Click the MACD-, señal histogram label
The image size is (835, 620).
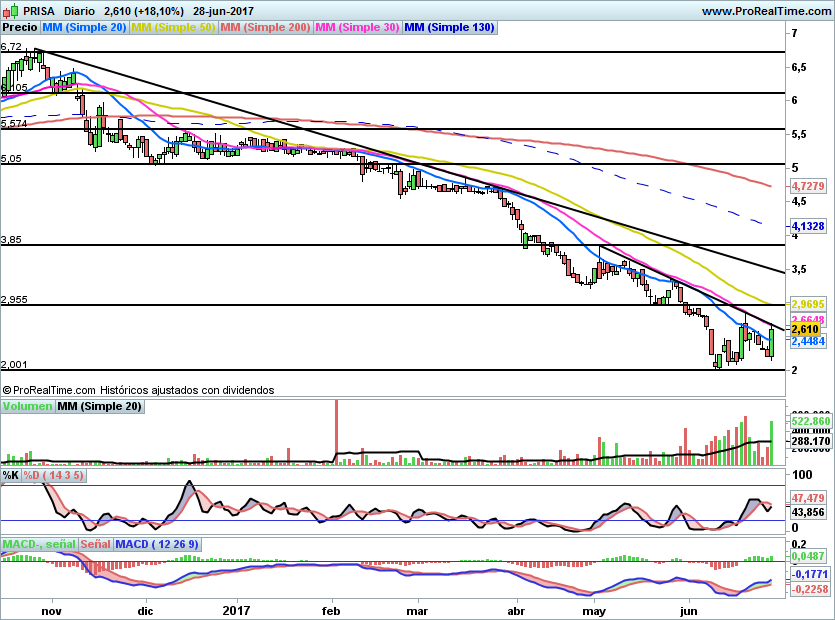click(x=38, y=544)
